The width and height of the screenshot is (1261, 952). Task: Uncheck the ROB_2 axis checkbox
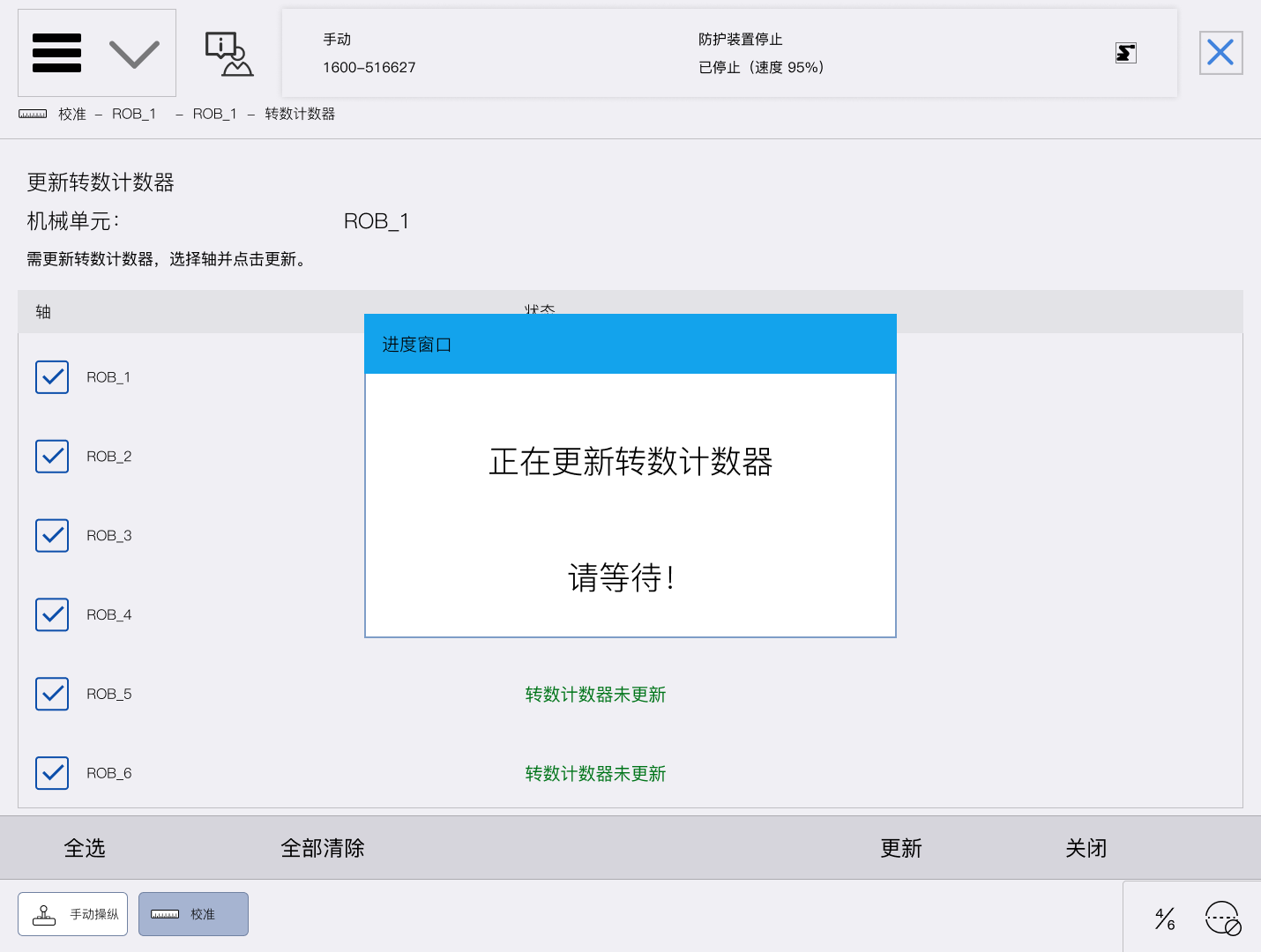(x=52, y=457)
